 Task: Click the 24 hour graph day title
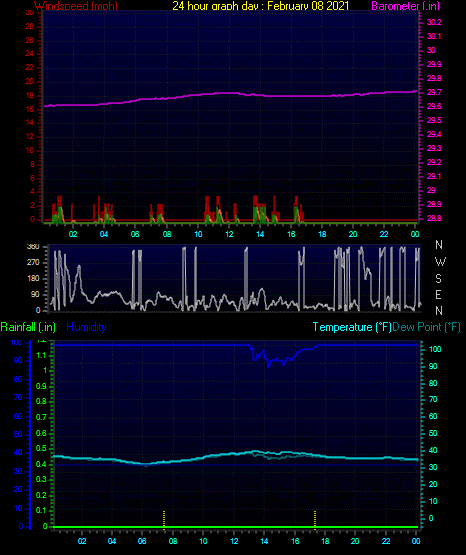pyautogui.click(x=260, y=6)
